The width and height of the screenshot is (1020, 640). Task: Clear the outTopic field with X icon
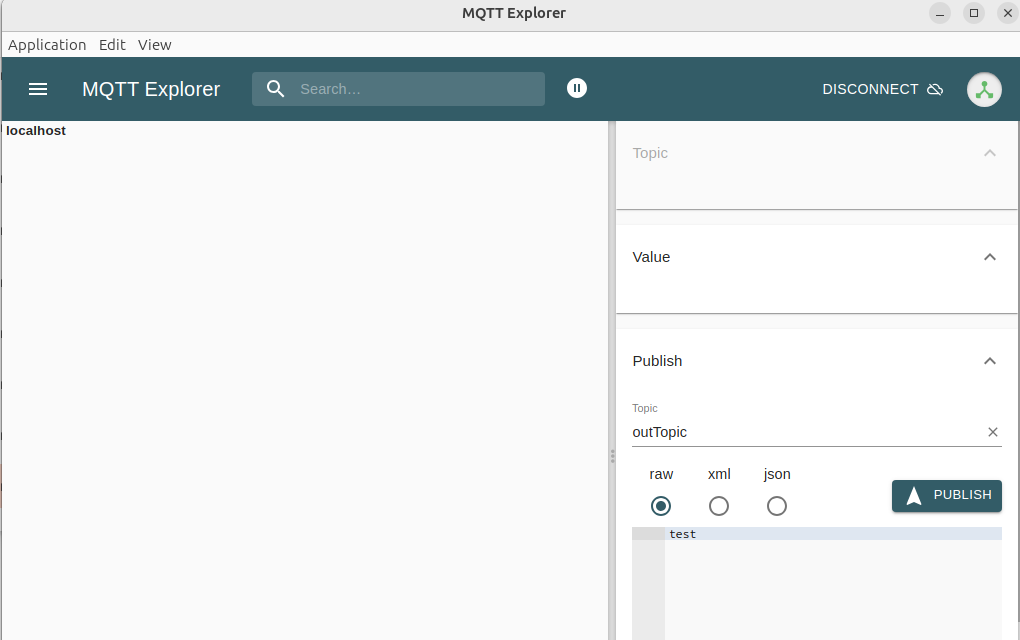(993, 432)
